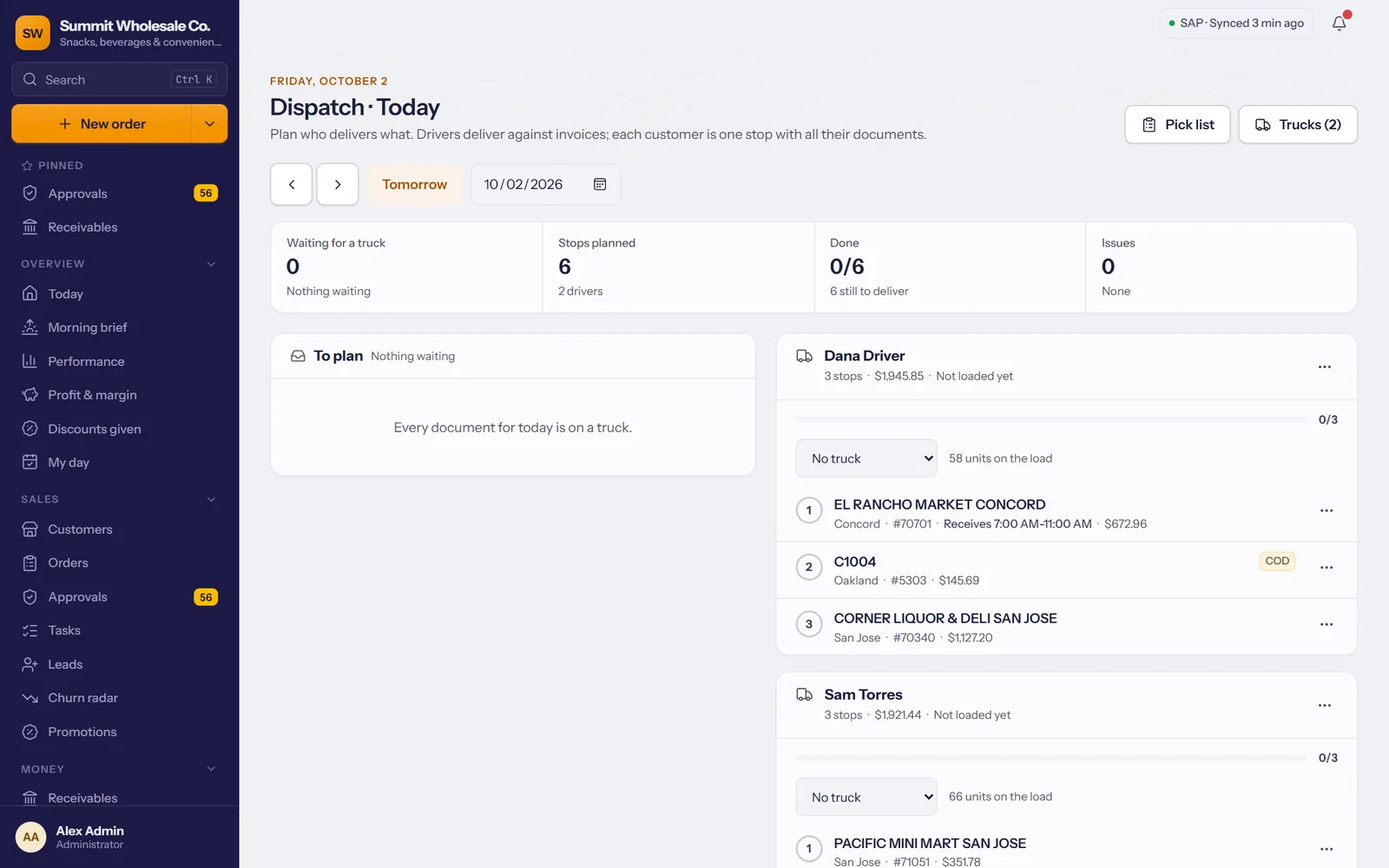Open Sam Torres's three-dot menu
The height and width of the screenshot is (868, 1389).
coord(1325,706)
